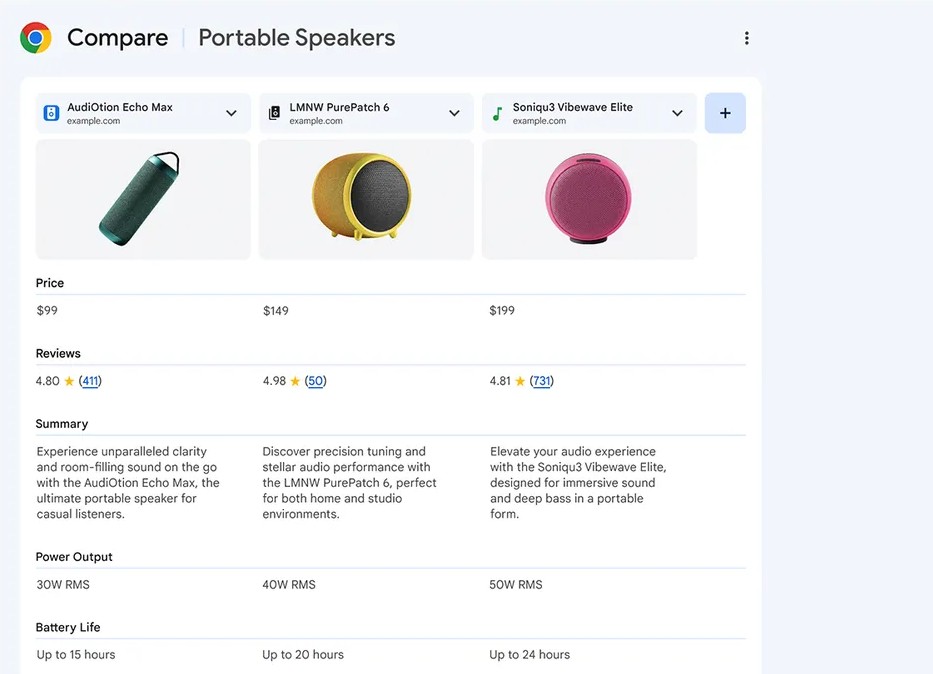Screen dimensions: 933x674
Task: Click the Portable Speakers title text
Action: tap(296, 38)
